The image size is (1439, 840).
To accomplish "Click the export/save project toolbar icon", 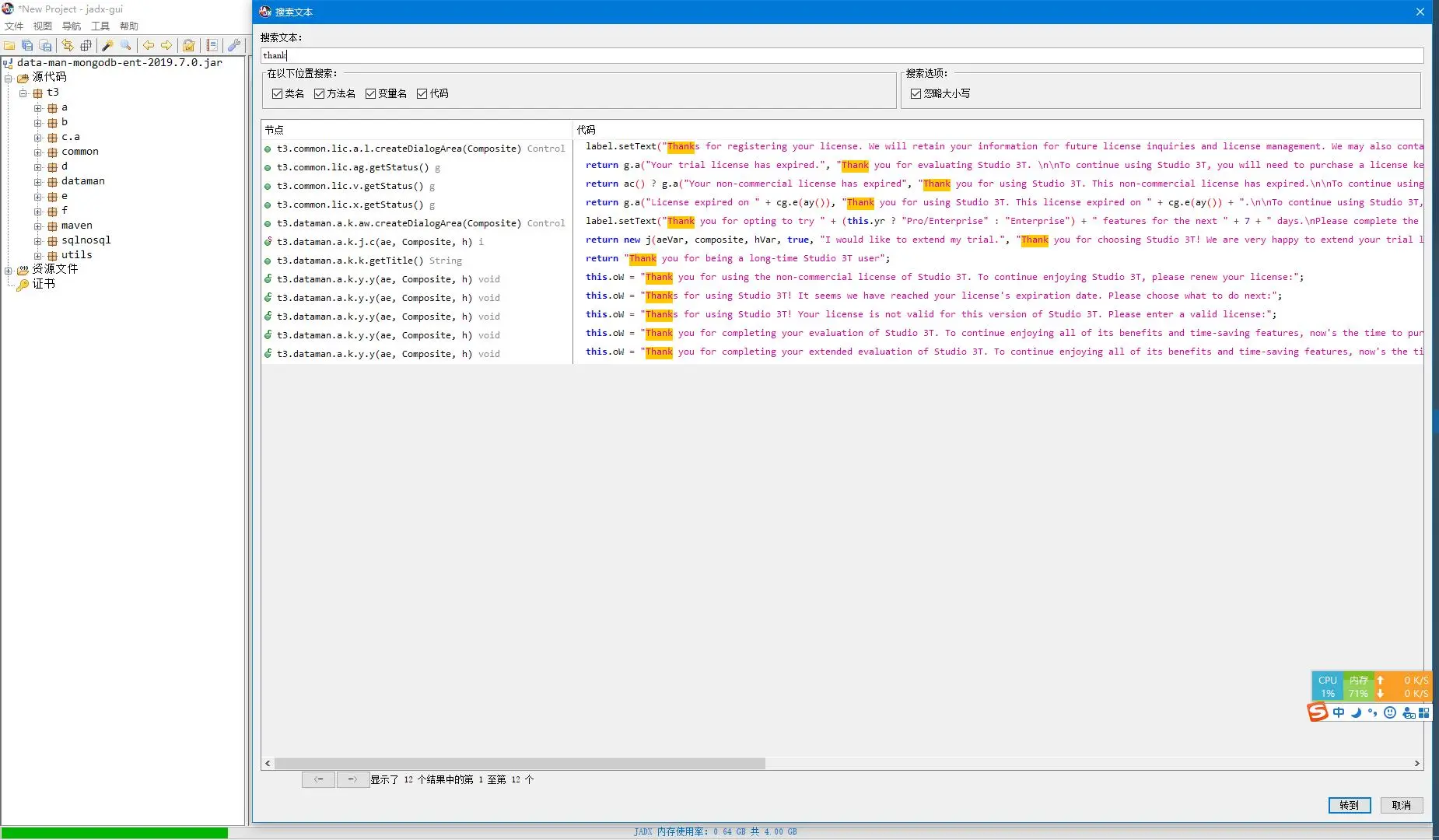I will (45, 45).
